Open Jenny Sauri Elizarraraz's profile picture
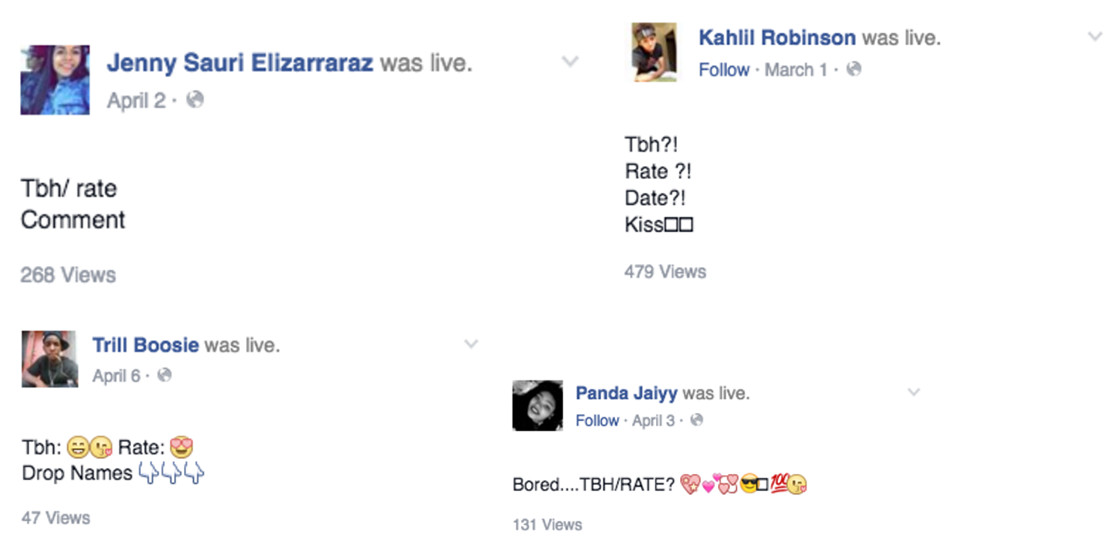 [x=55, y=80]
